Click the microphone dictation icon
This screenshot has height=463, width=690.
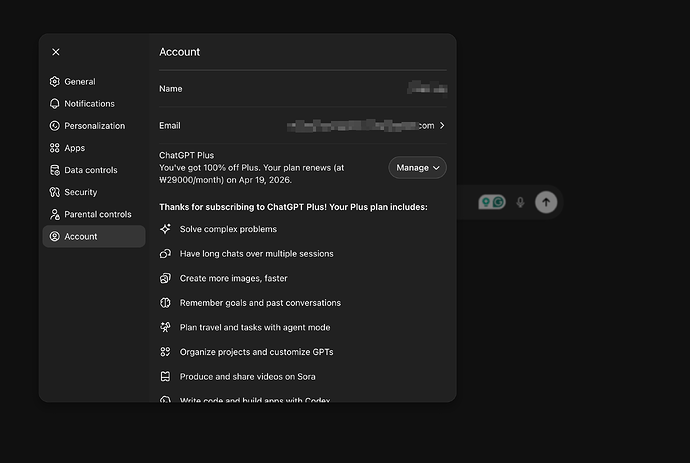pyautogui.click(x=520, y=202)
